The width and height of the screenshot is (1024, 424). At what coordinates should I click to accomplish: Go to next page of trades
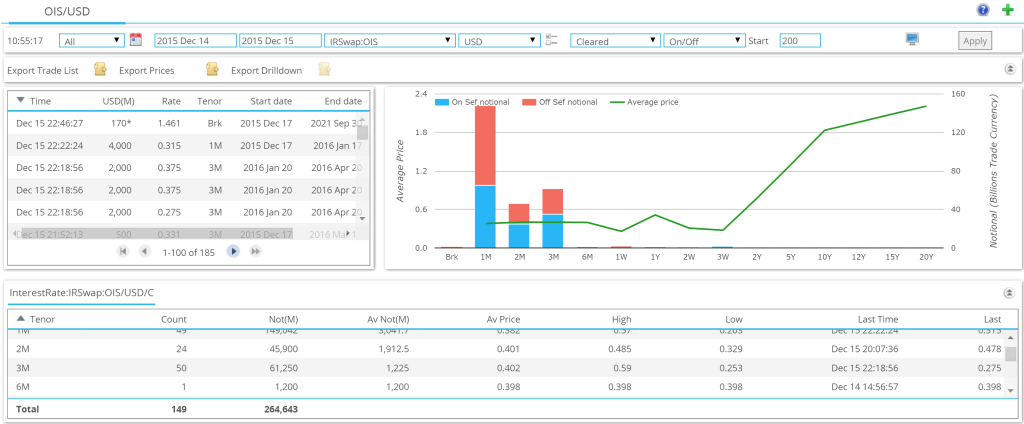pos(232,251)
